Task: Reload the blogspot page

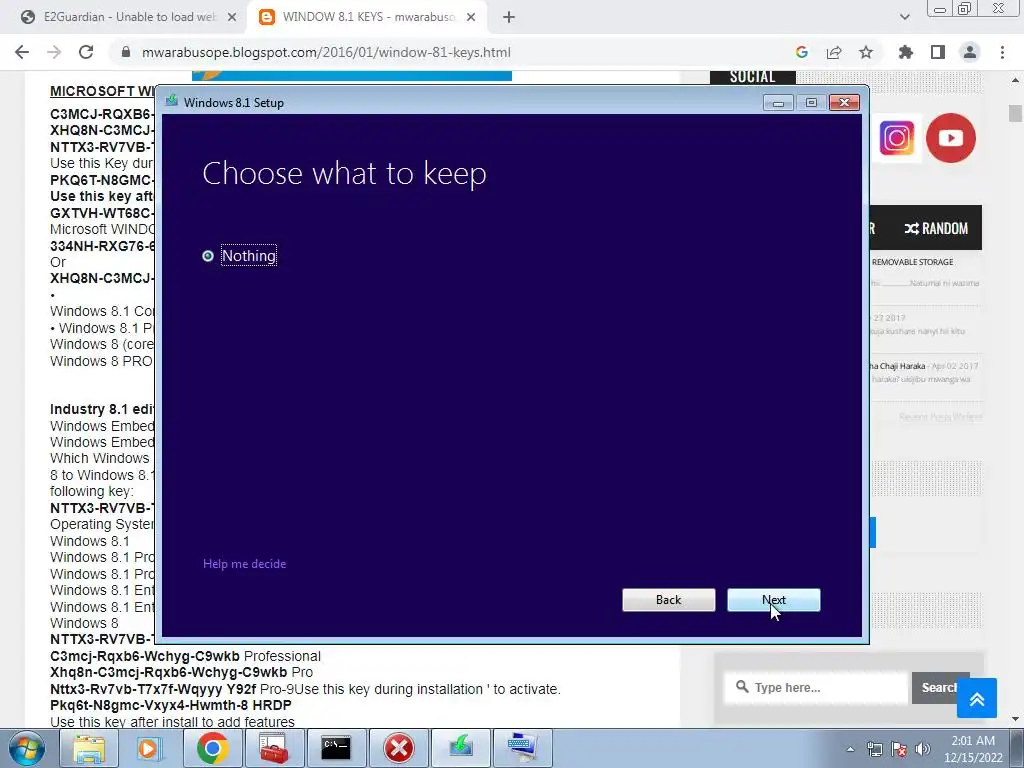Action: 86,52
